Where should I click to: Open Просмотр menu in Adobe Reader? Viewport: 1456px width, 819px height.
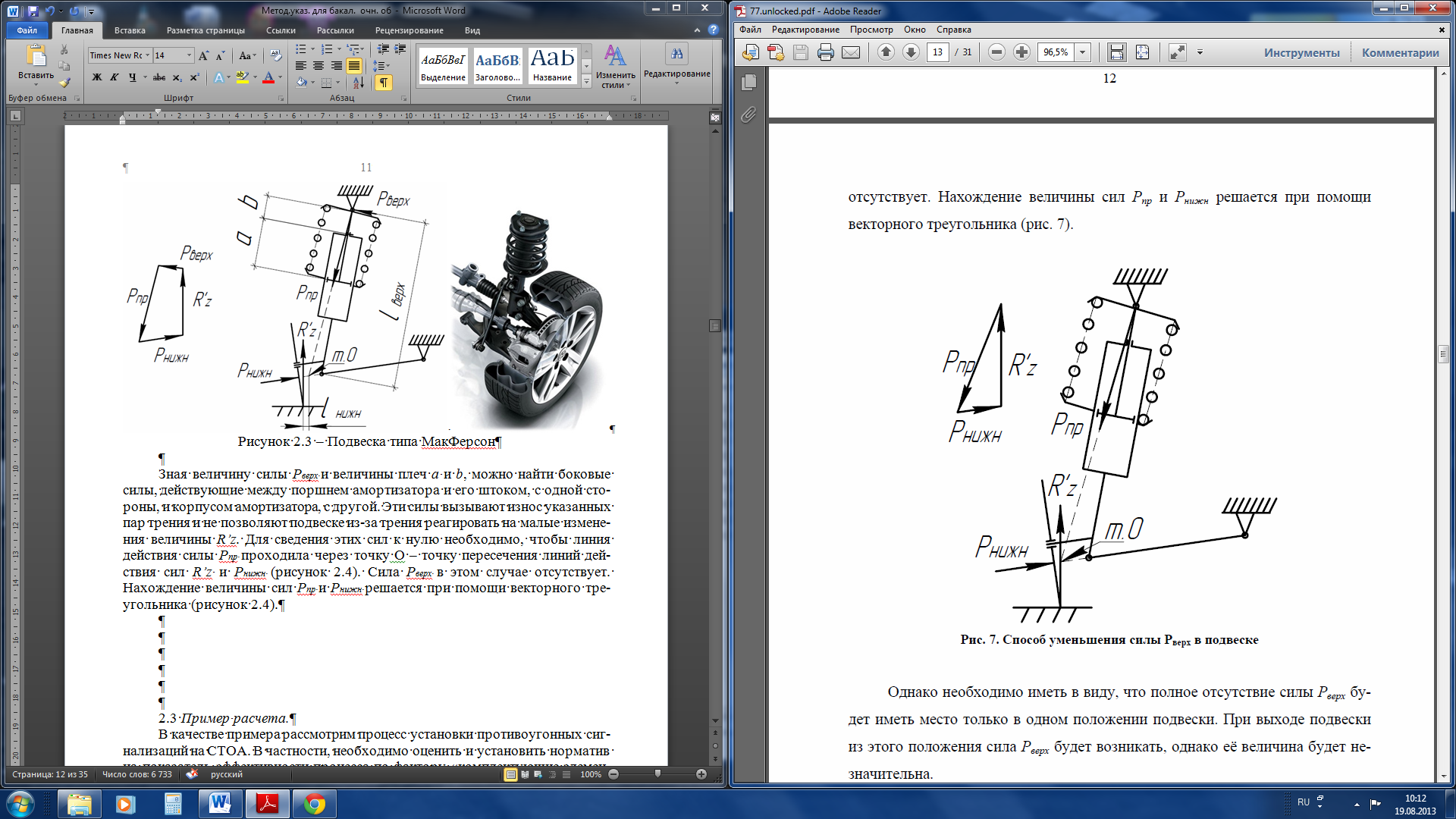pyautogui.click(x=871, y=30)
